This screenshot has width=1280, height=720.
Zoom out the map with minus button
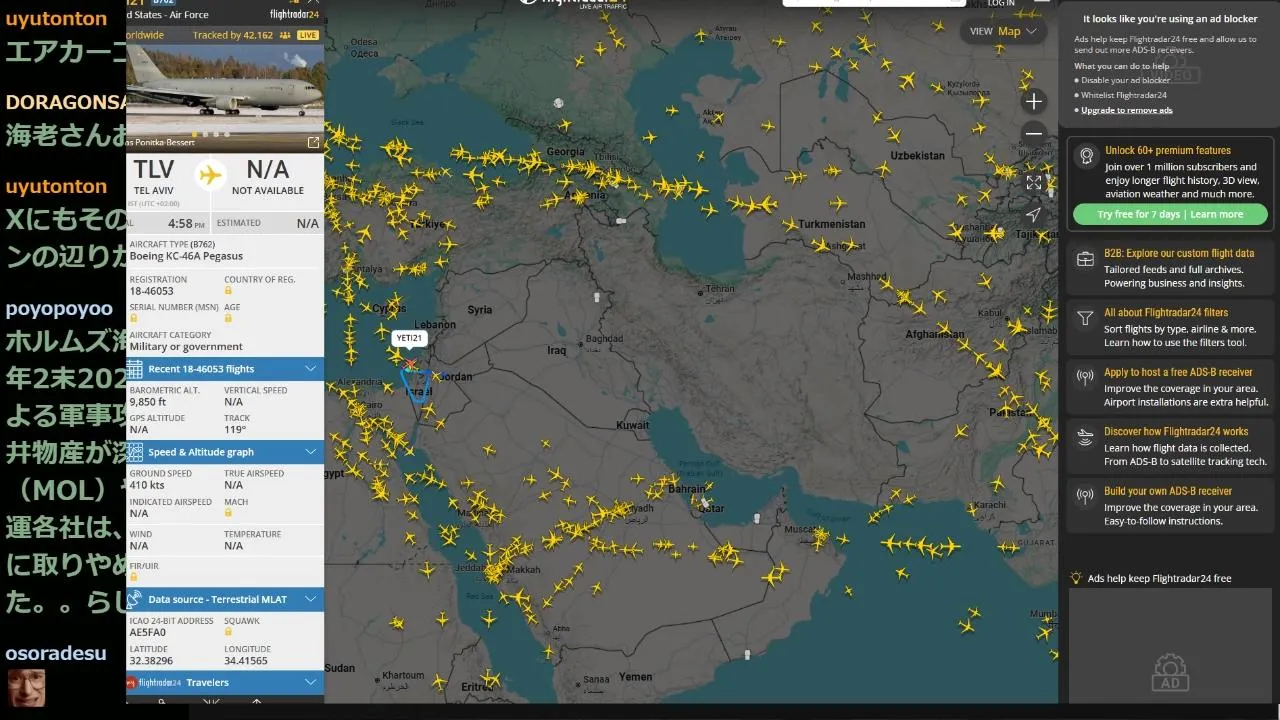1034,134
